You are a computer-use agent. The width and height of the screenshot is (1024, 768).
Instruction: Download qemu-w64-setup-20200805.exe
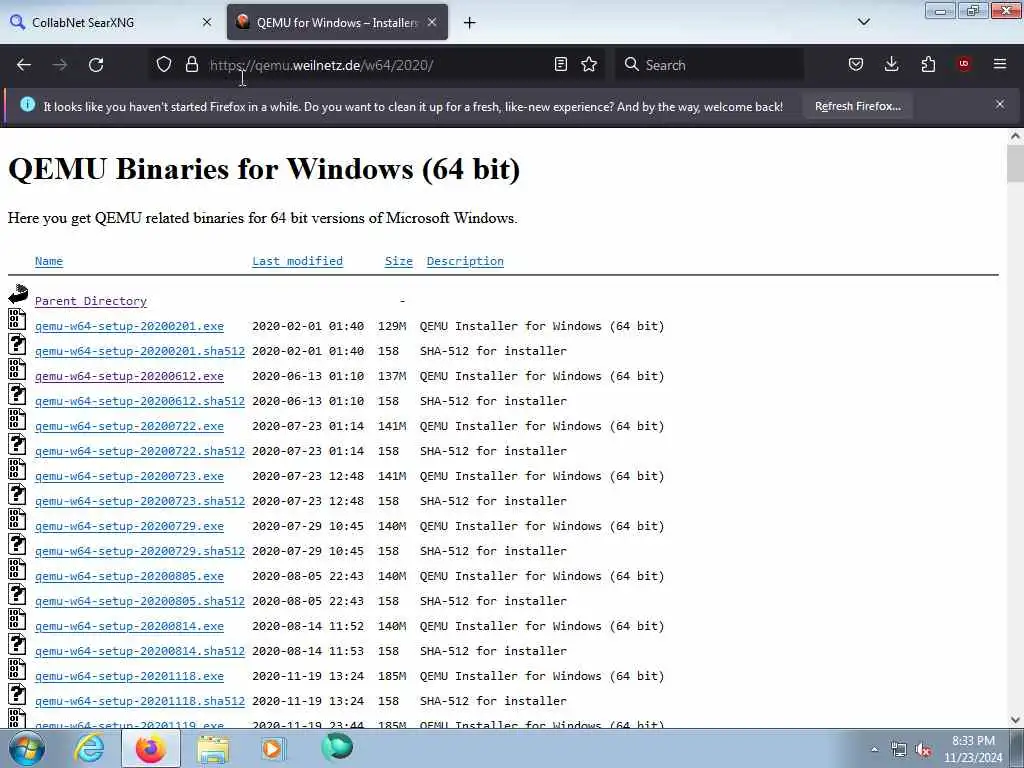(x=129, y=576)
